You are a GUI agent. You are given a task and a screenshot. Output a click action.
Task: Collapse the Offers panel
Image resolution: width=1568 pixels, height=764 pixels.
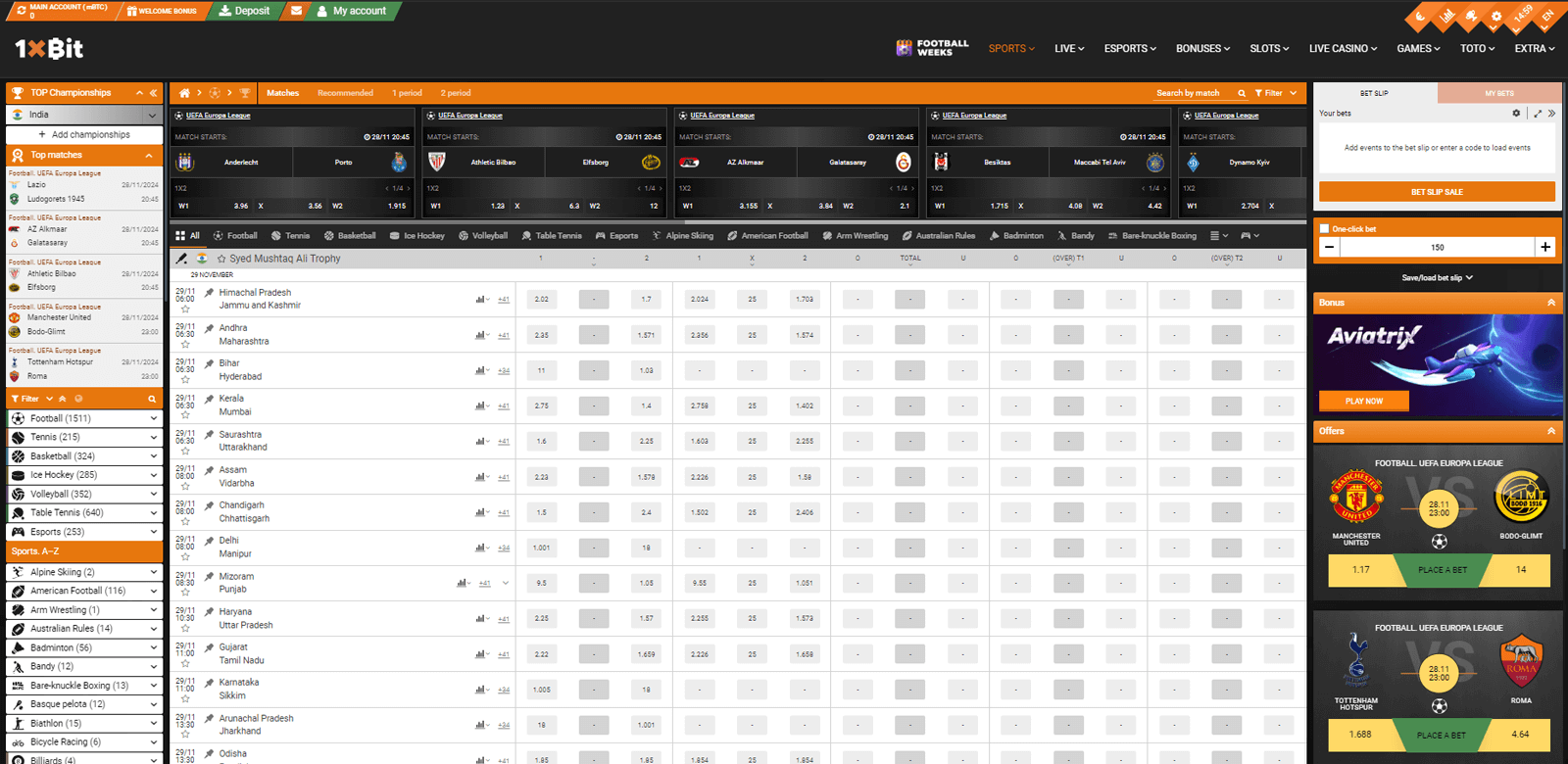pos(1551,431)
